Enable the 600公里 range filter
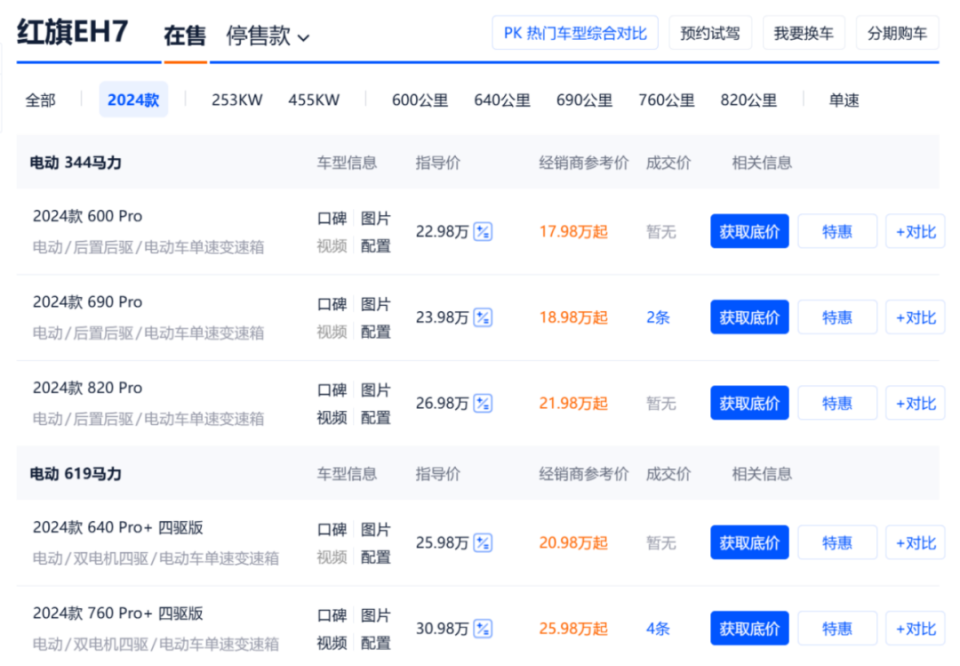The image size is (960, 666). [x=420, y=99]
